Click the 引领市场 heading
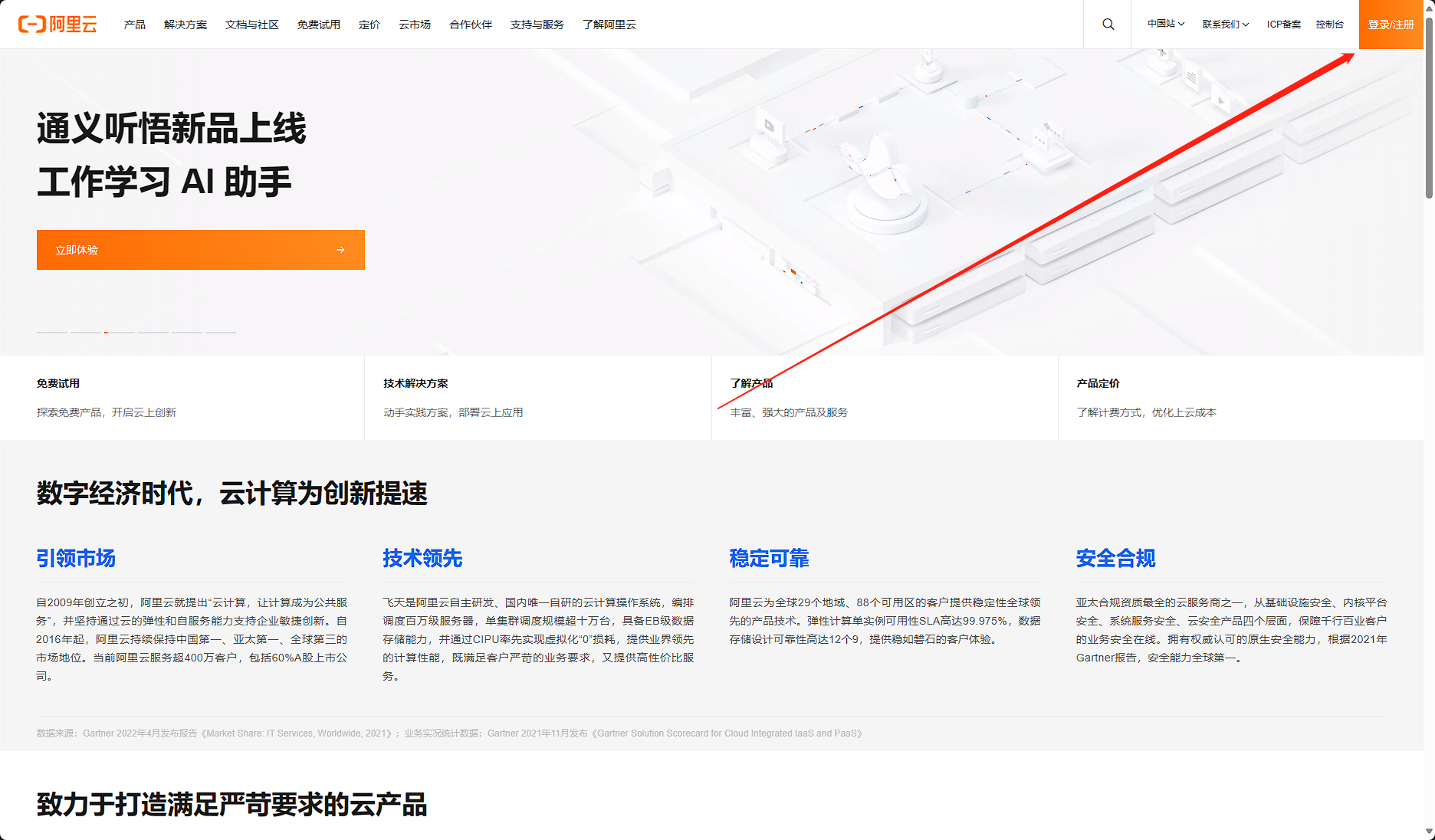The image size is (1435, 840). 76,558
